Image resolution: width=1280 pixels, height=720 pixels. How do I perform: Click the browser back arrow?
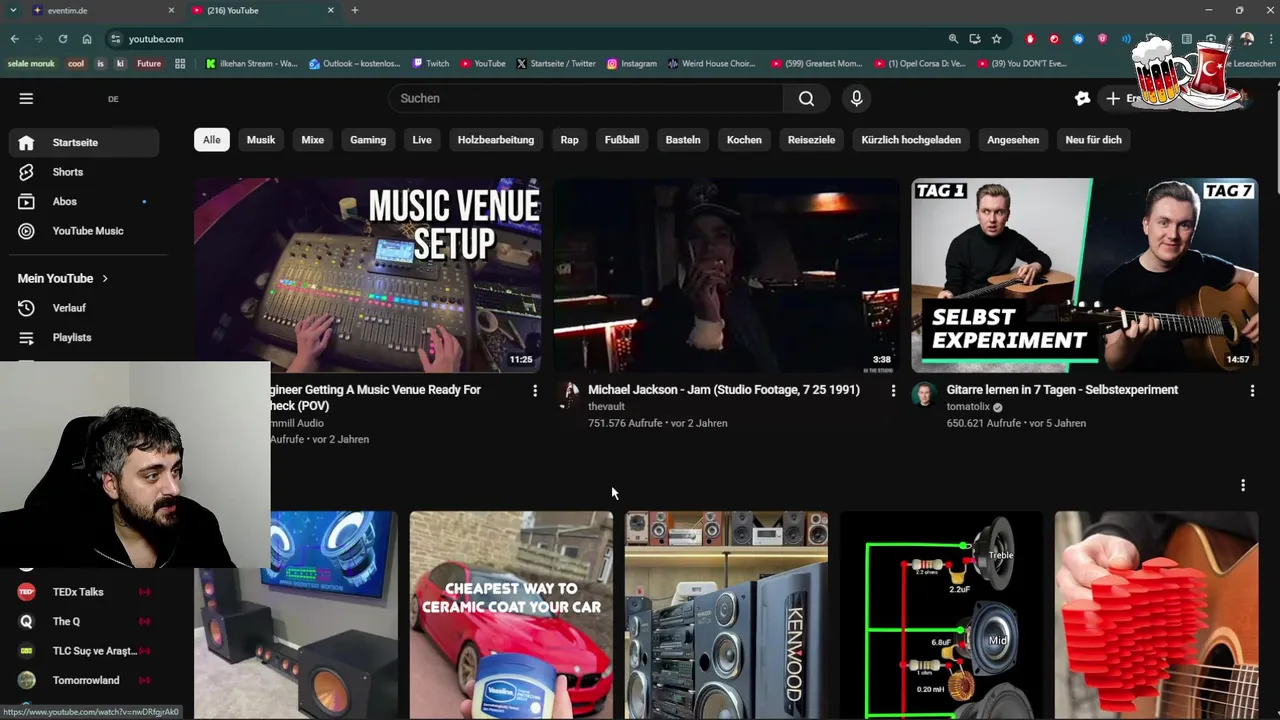click(x=14, y=39)
